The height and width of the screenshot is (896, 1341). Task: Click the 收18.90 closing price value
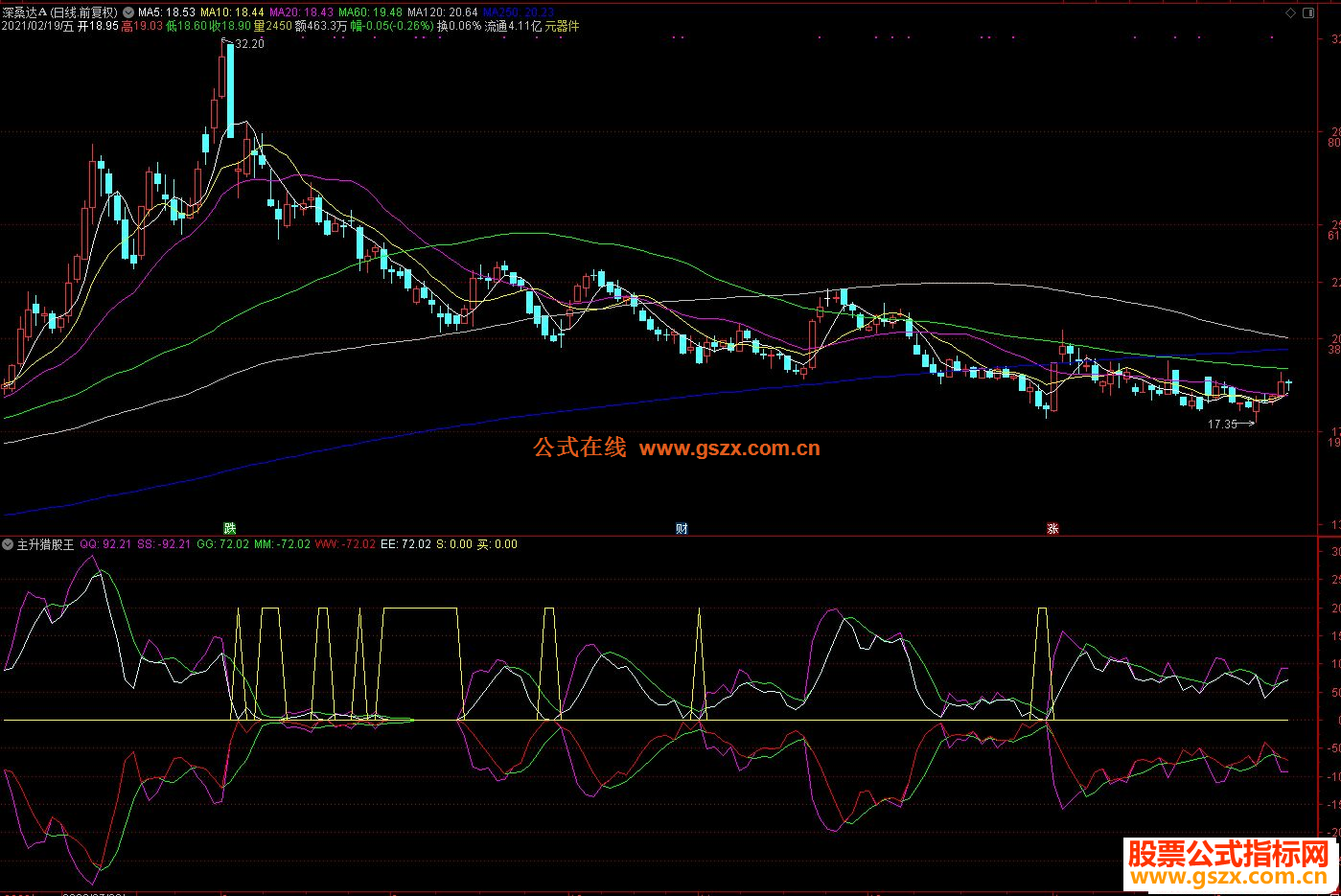click(x=230, y=27)
